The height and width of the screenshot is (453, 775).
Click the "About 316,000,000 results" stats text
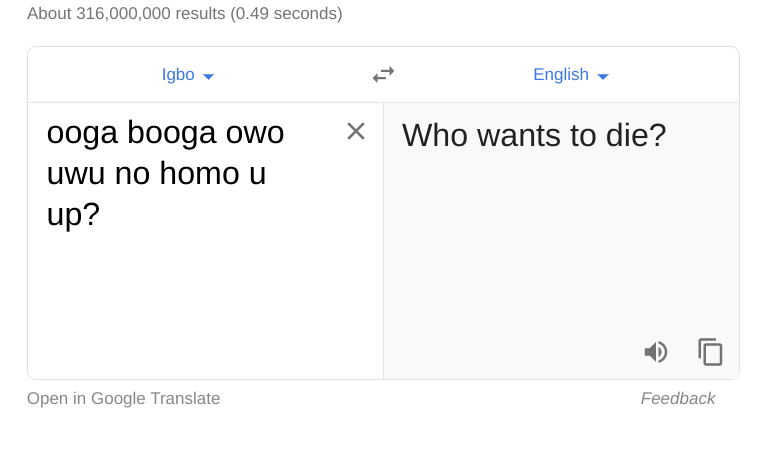coord(184,14)
